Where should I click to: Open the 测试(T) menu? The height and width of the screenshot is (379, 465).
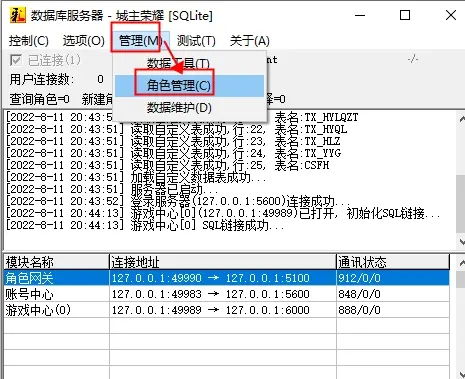coord(196,41)
